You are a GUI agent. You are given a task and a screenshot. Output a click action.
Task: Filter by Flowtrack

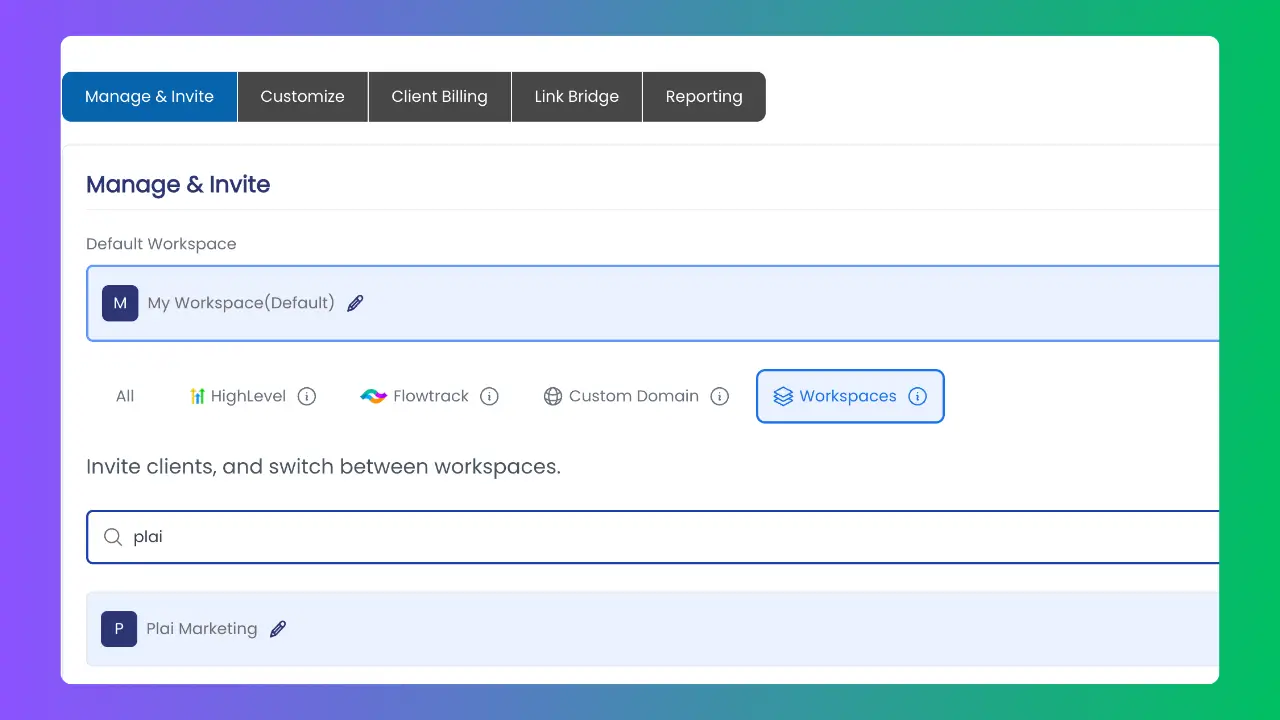click(430, 396)
